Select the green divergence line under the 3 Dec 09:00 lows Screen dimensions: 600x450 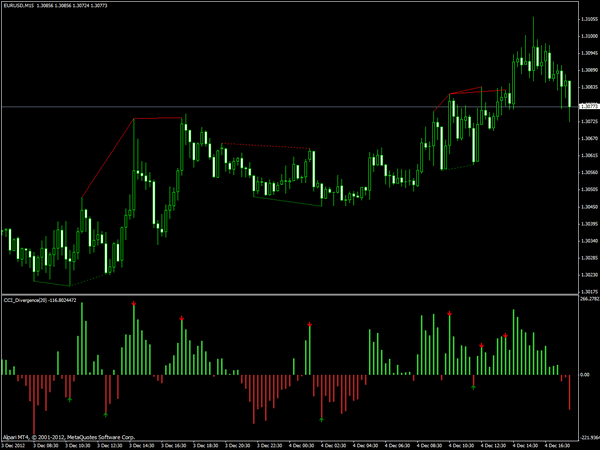click(52, 284)
